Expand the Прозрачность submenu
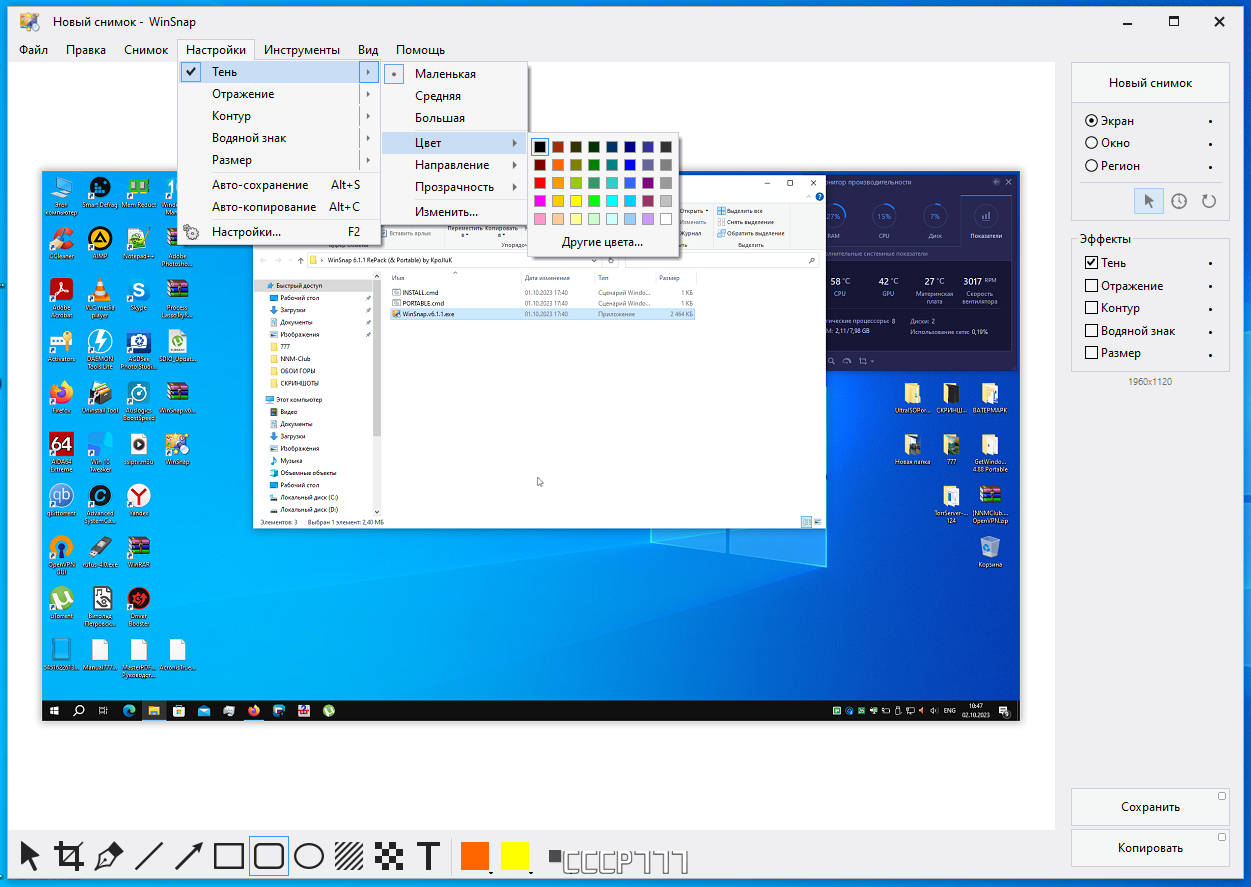Viewport: 1251px width, 887px height. pyautogui.click(x=455, y=187)
